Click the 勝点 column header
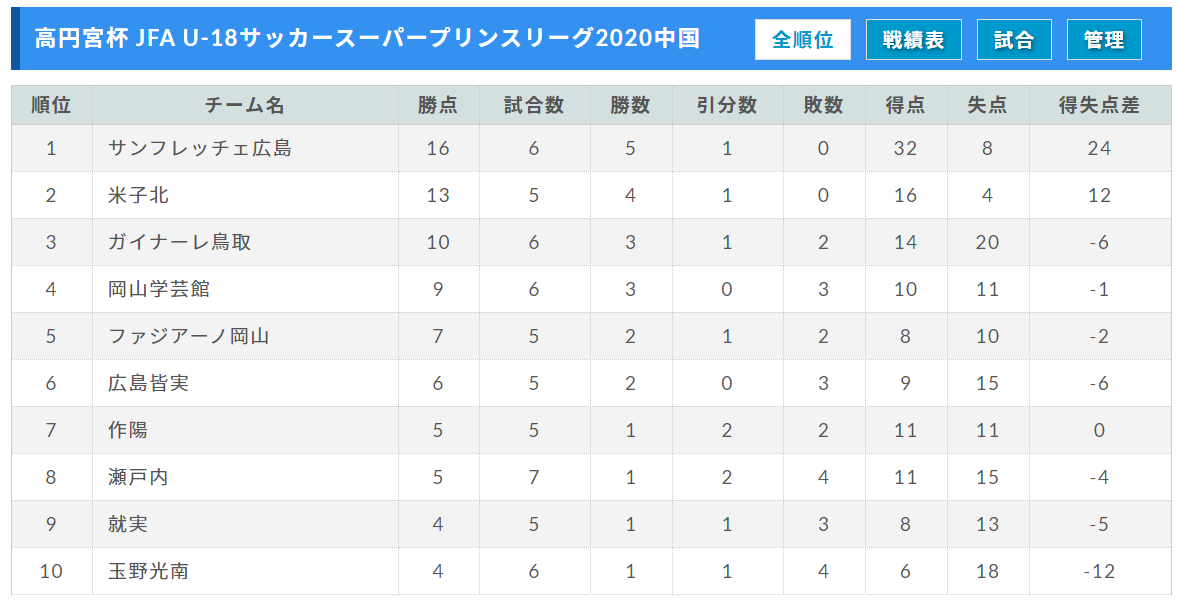This screenshot has height=603, width=1181. tap(437, 105)
